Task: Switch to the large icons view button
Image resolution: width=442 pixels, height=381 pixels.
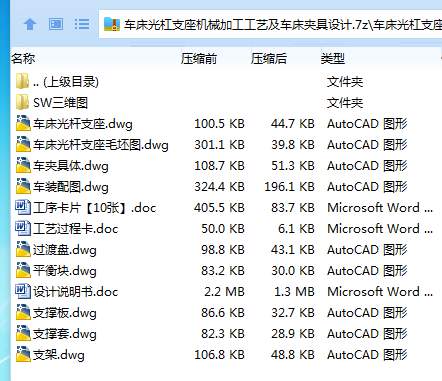Action: [x=56, y=24]
